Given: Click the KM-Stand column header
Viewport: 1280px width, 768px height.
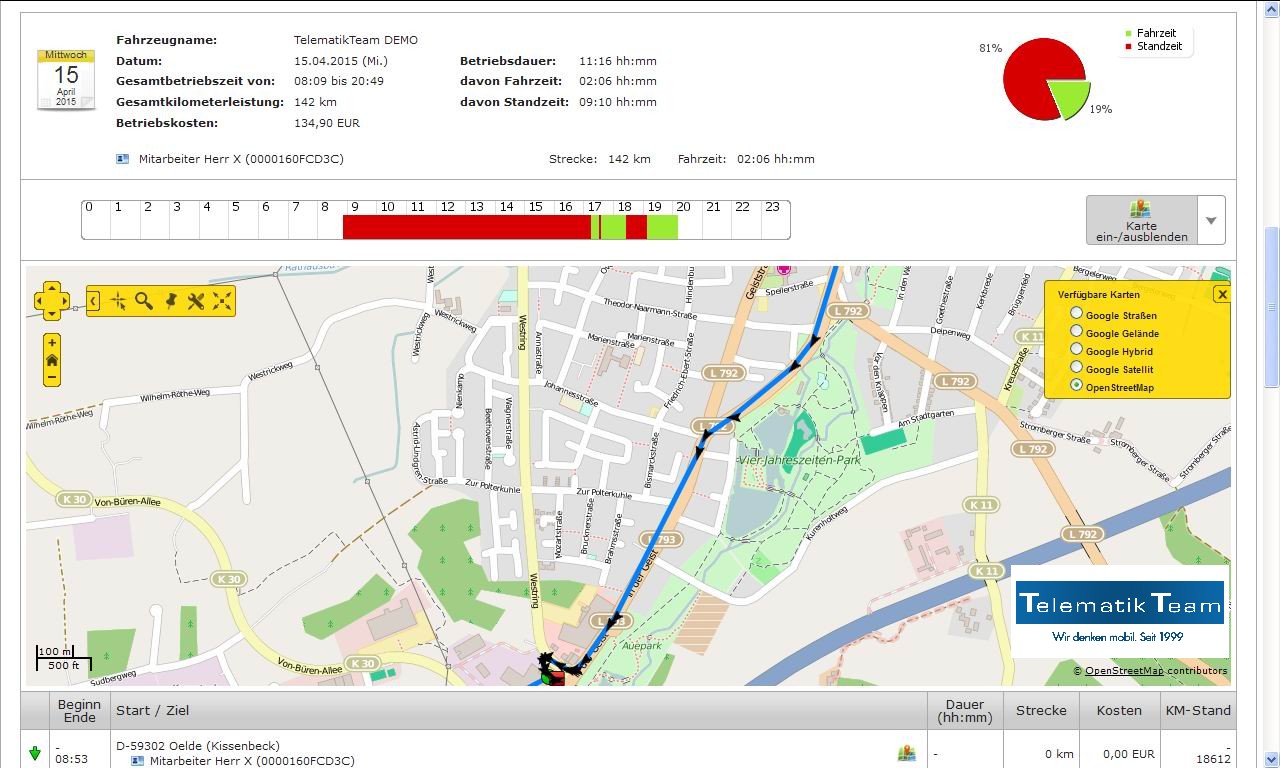Looking at the screenshot, I should pyautogui.click(x=1197, y=710).
